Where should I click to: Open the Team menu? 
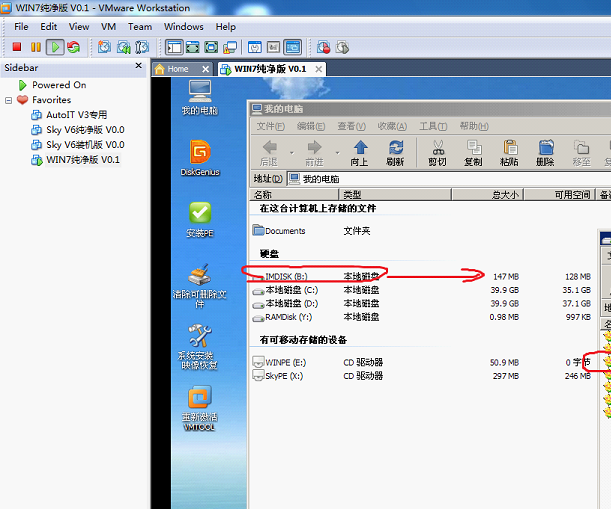tap(140, 26)
